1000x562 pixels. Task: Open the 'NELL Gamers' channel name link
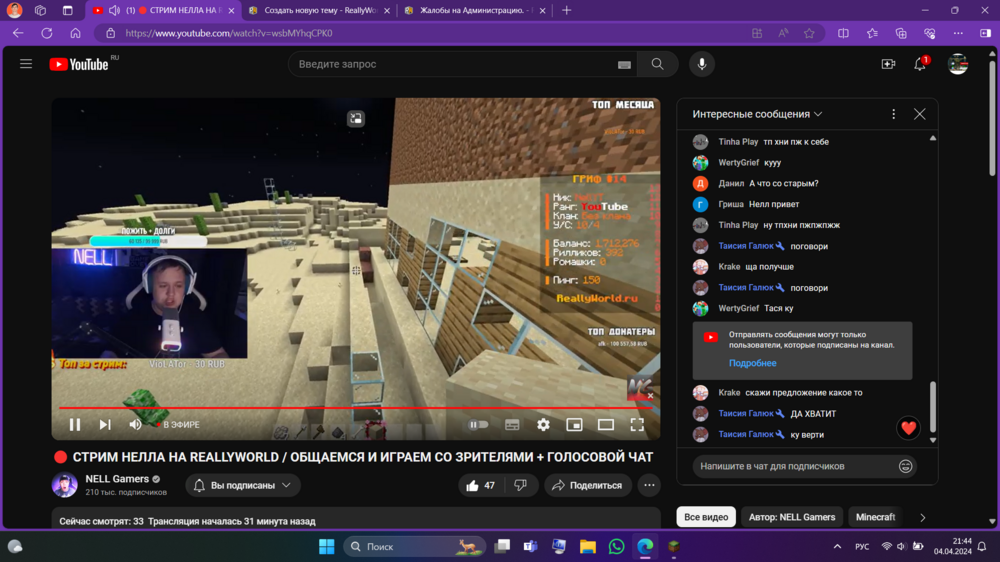[117, 478]
